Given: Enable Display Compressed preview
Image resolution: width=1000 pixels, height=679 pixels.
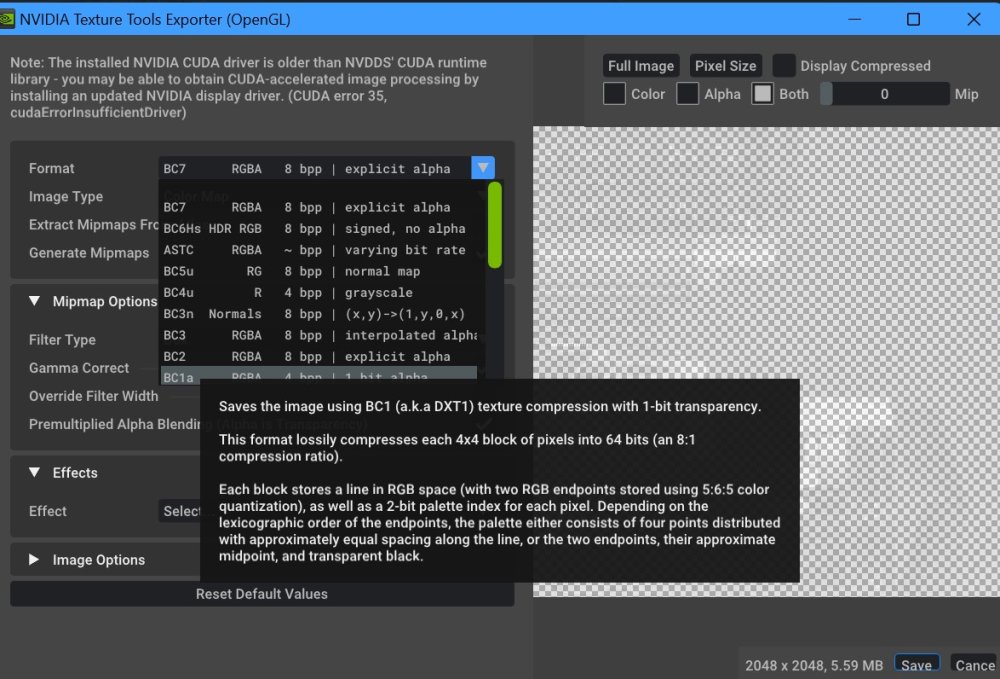Looking at the screenshot, I should [x=785, y=65].
